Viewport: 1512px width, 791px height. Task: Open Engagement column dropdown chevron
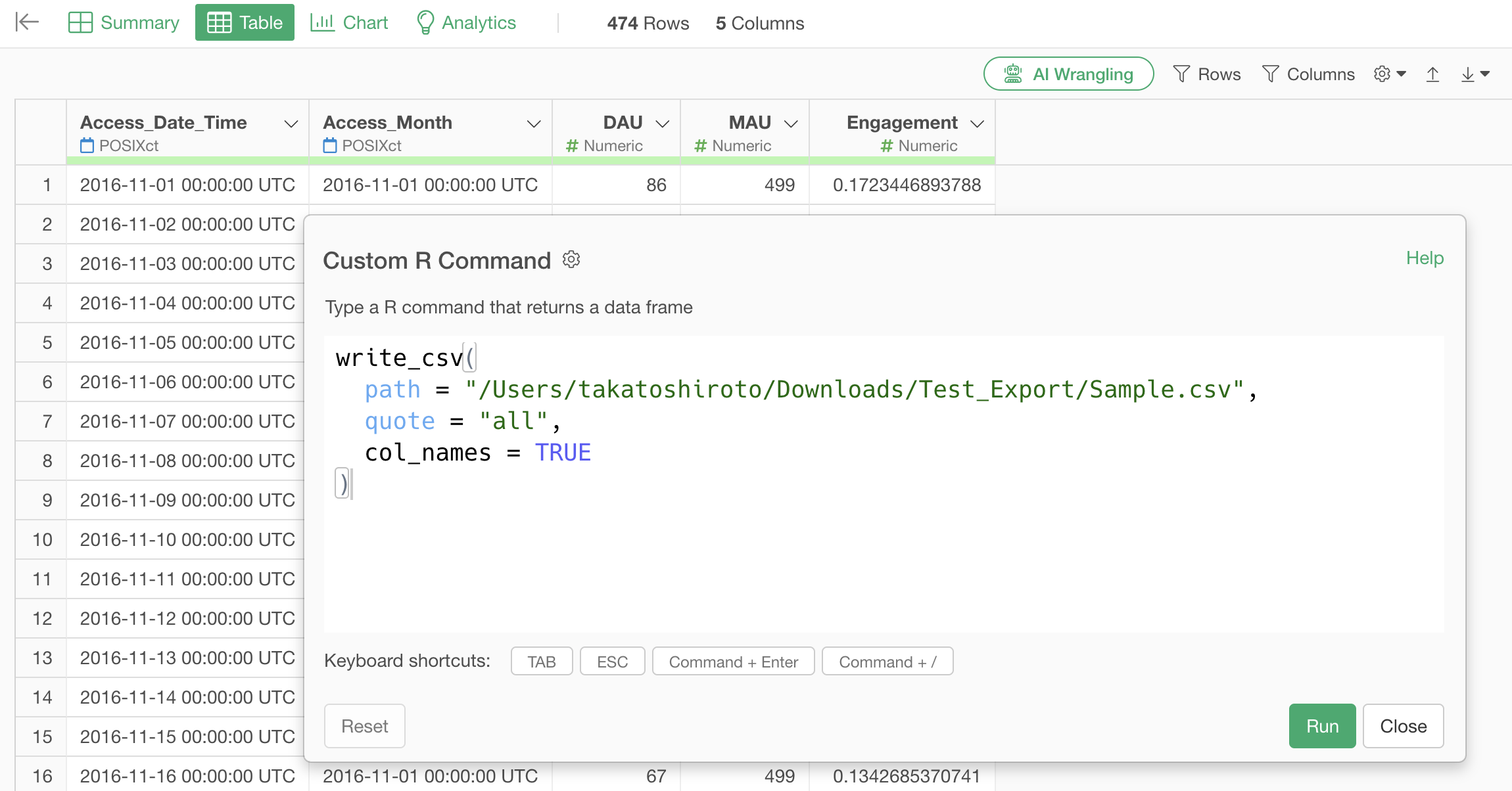pyautogui.click(x=978, y=124)
